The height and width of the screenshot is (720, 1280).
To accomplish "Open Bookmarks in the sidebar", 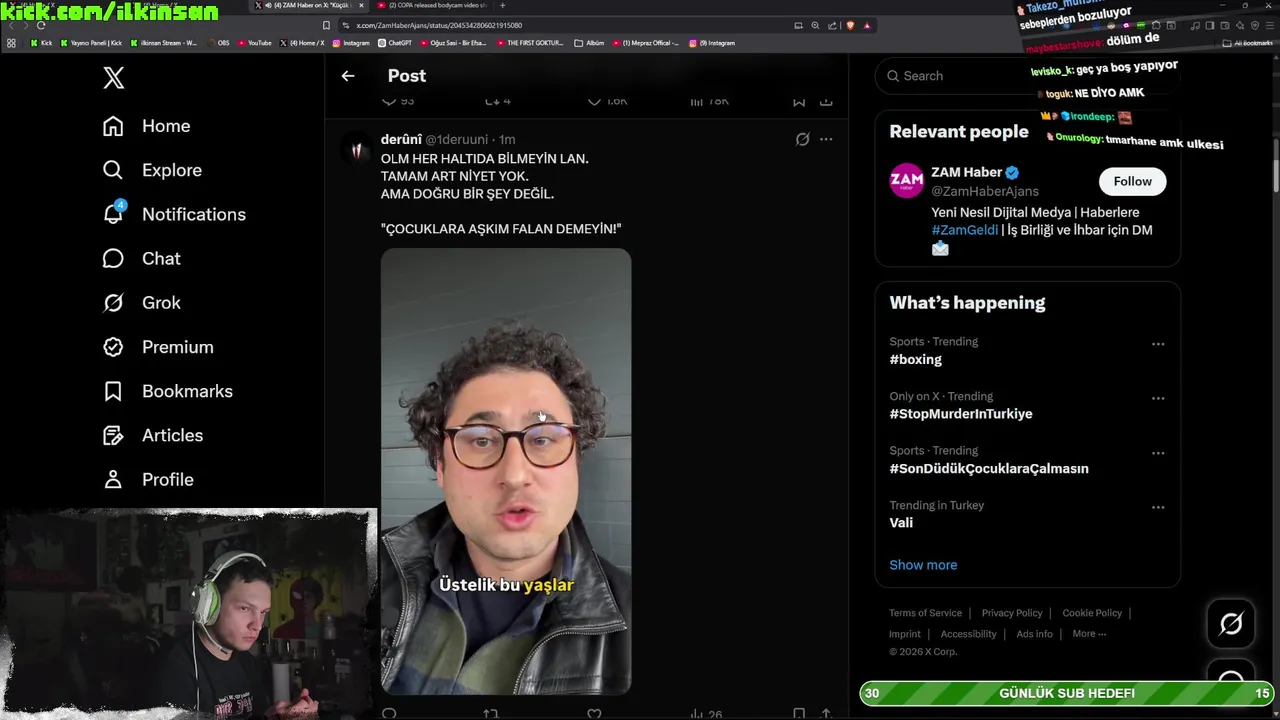I will pos(167,391).
